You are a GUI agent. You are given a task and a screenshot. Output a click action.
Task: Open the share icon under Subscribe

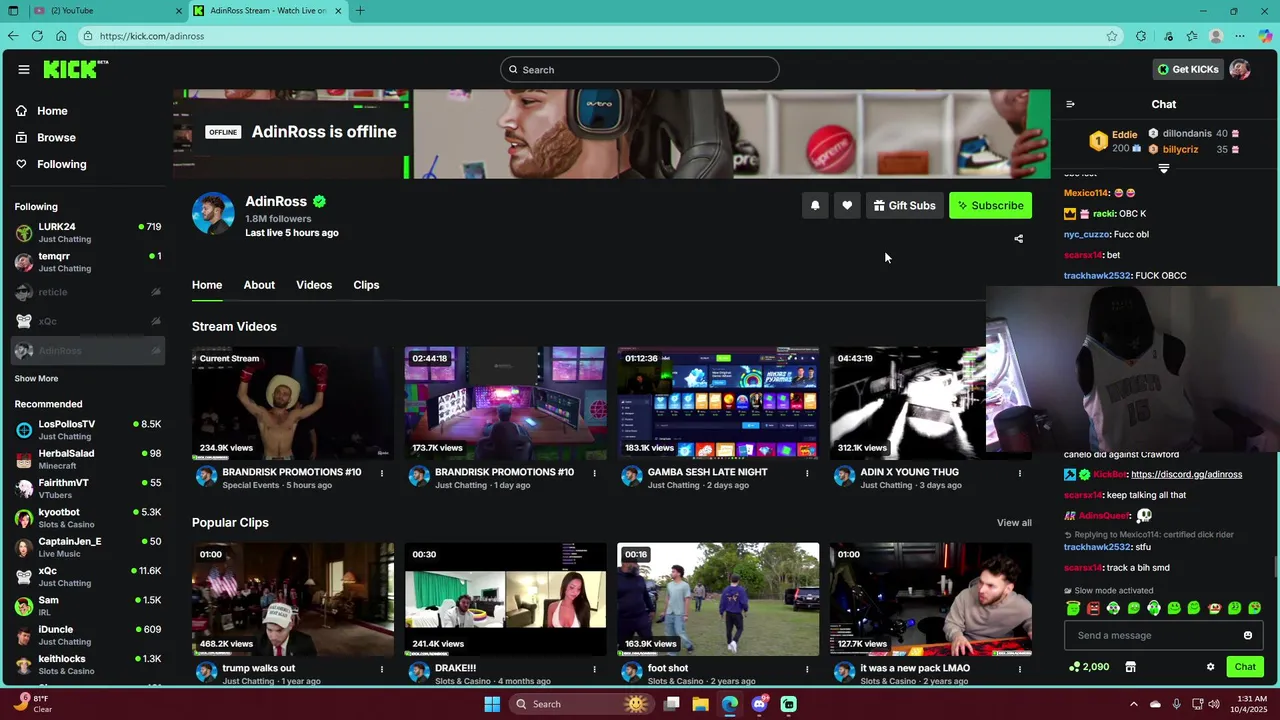click(1018, 239)
